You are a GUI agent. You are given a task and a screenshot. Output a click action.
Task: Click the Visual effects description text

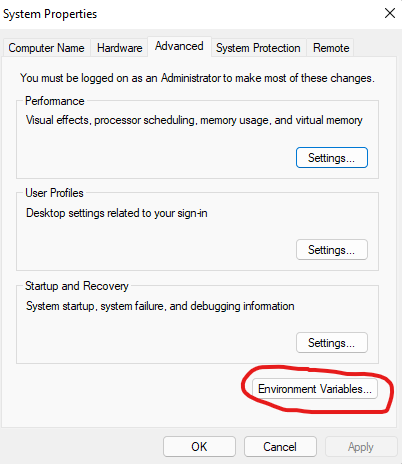(x=194, y=120)
